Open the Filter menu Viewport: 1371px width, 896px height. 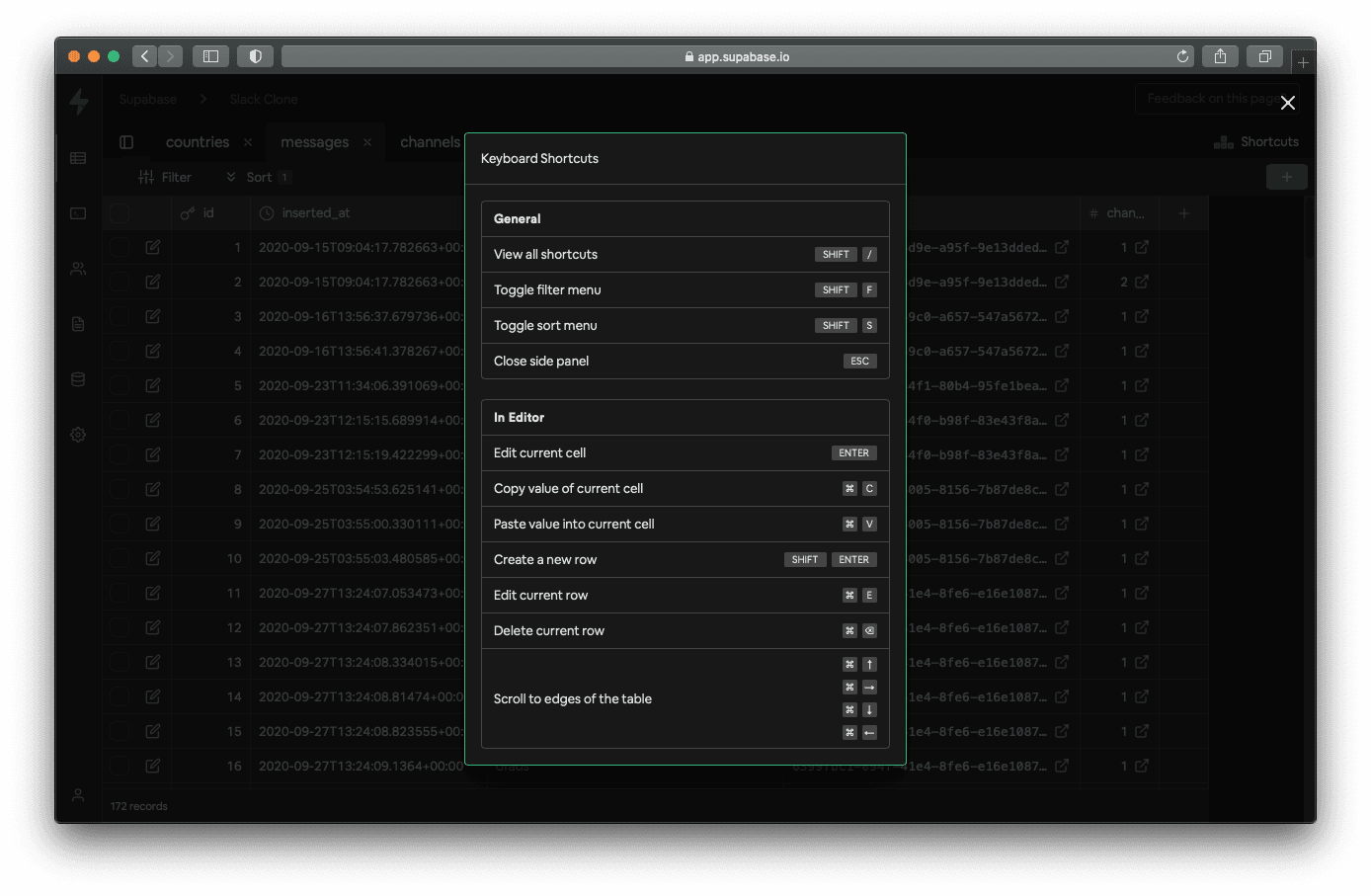pyautogui.click(x=165, y=178)
